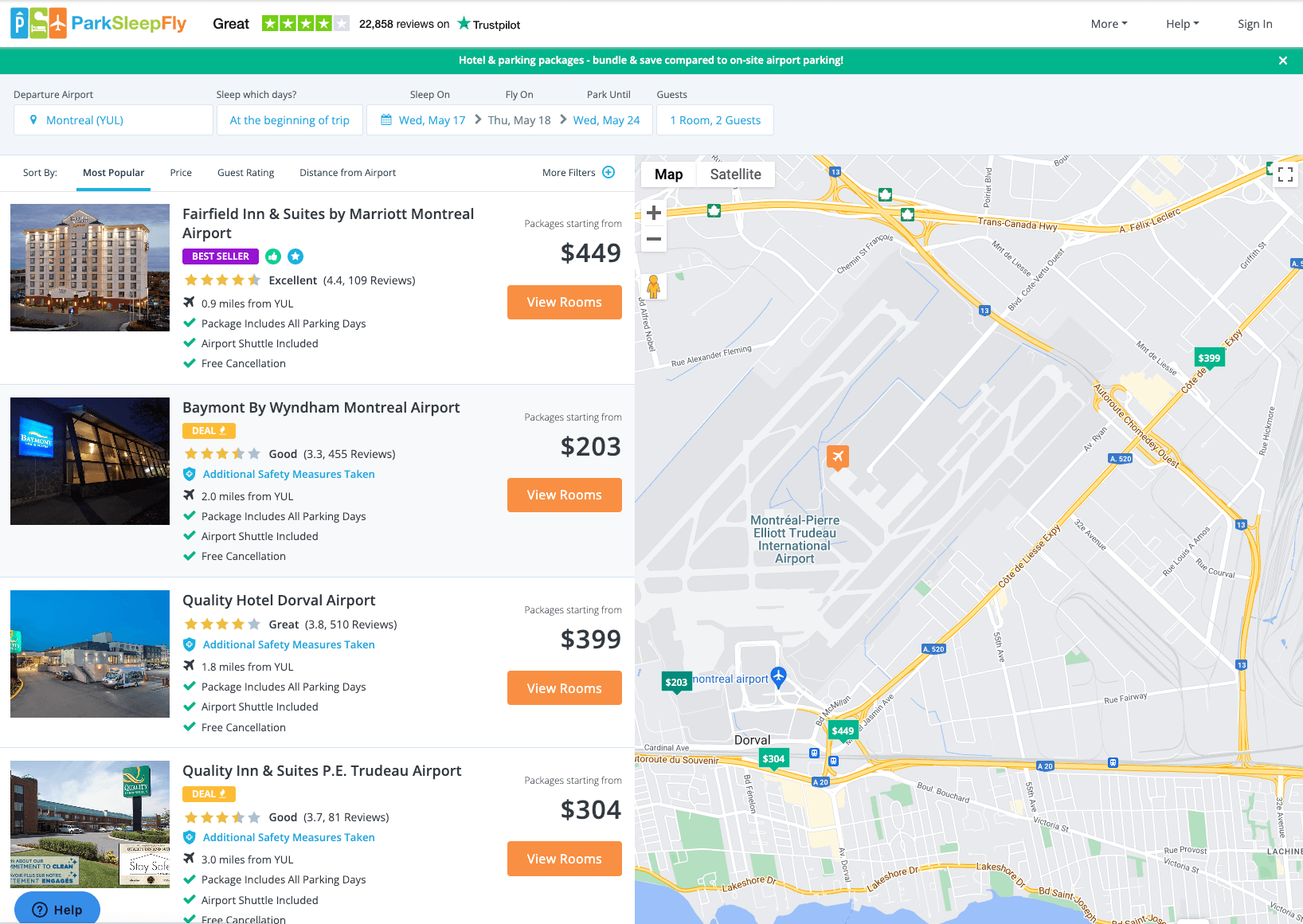Viewport: 1303px width, 924px height.
Task: Open Quality Hotel Dorval Additional Safety Measures link
Action: pos(288,644)
